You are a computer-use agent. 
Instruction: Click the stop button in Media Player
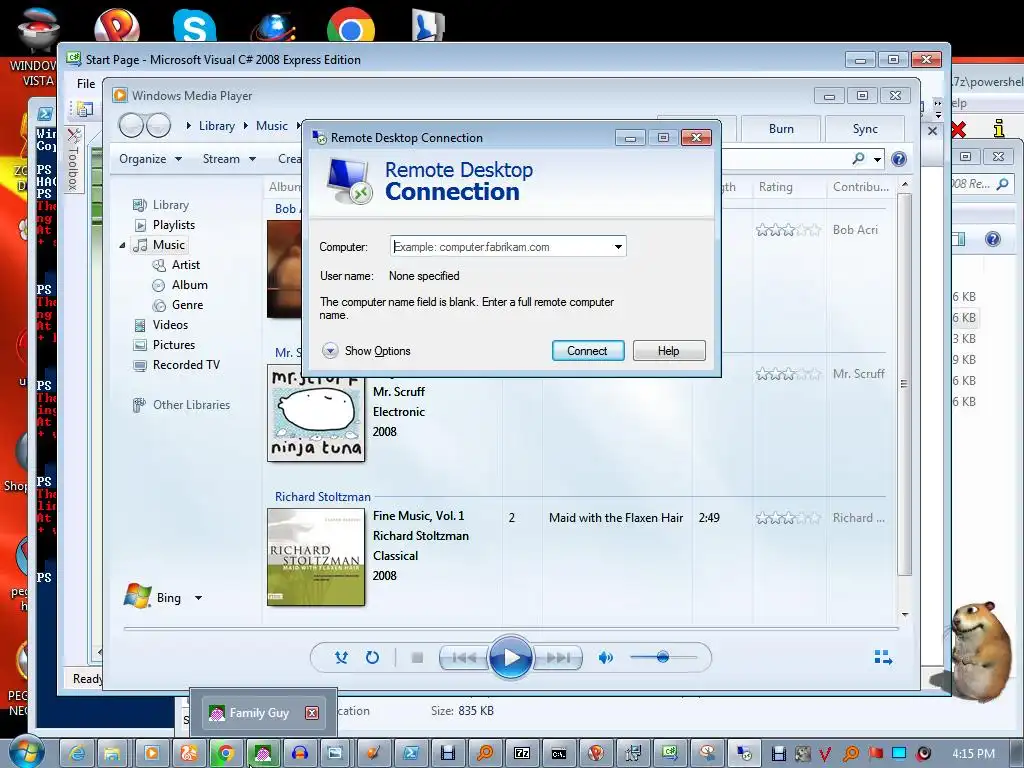(417, 658)
